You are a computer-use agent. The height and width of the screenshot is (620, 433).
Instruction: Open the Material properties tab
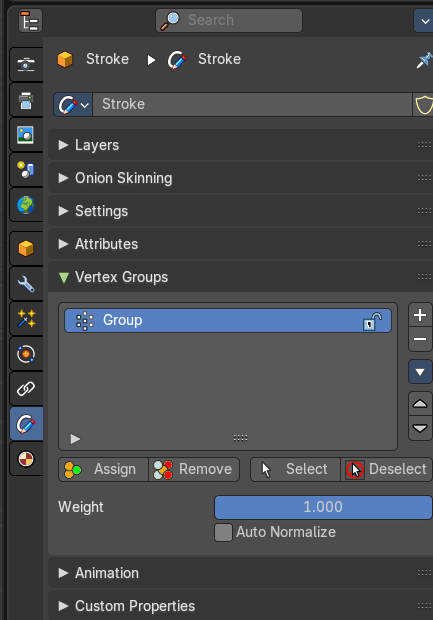[x=26, y=459]
